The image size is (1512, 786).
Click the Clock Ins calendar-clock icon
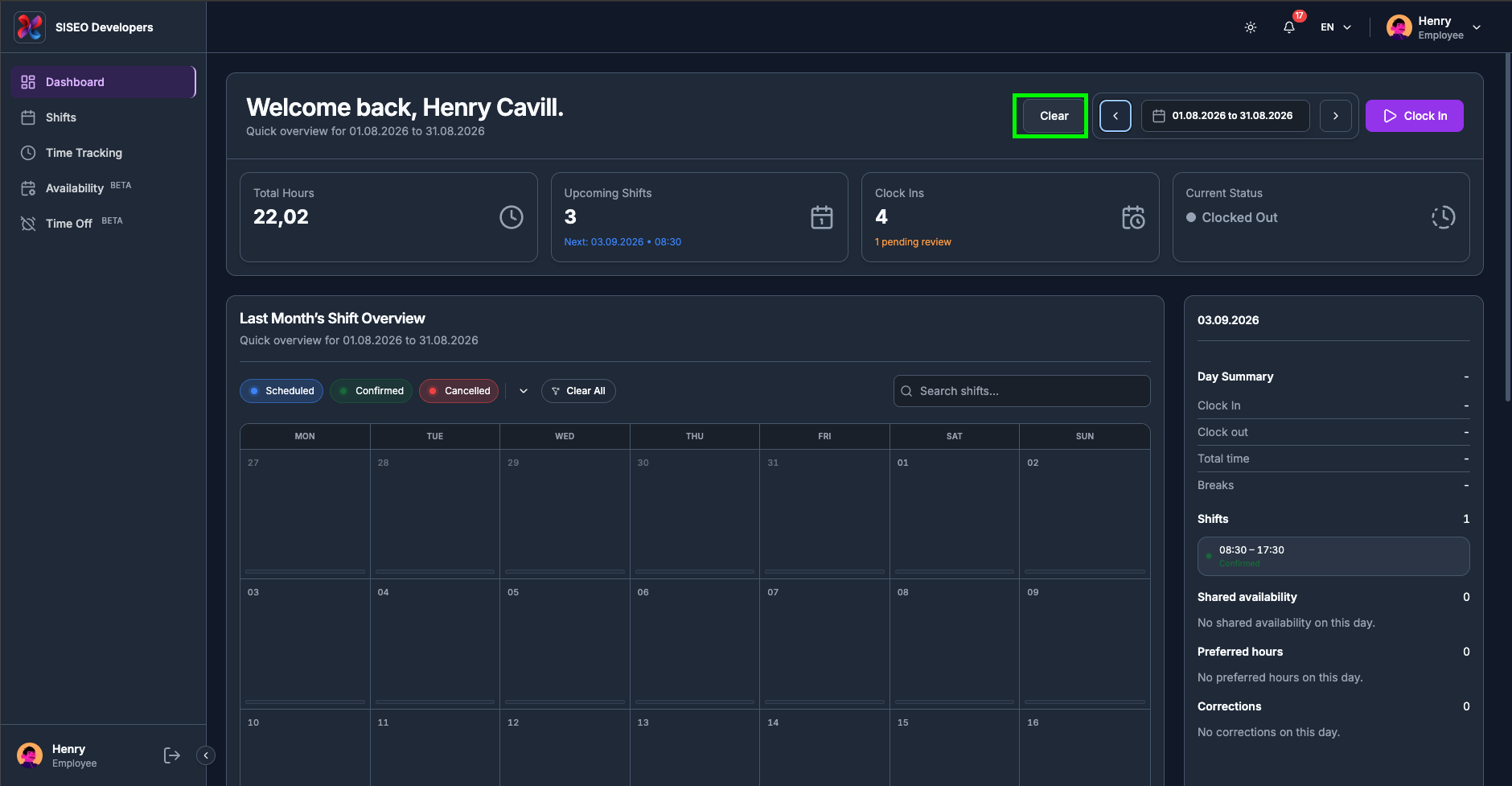click(x=1133, y=217)
